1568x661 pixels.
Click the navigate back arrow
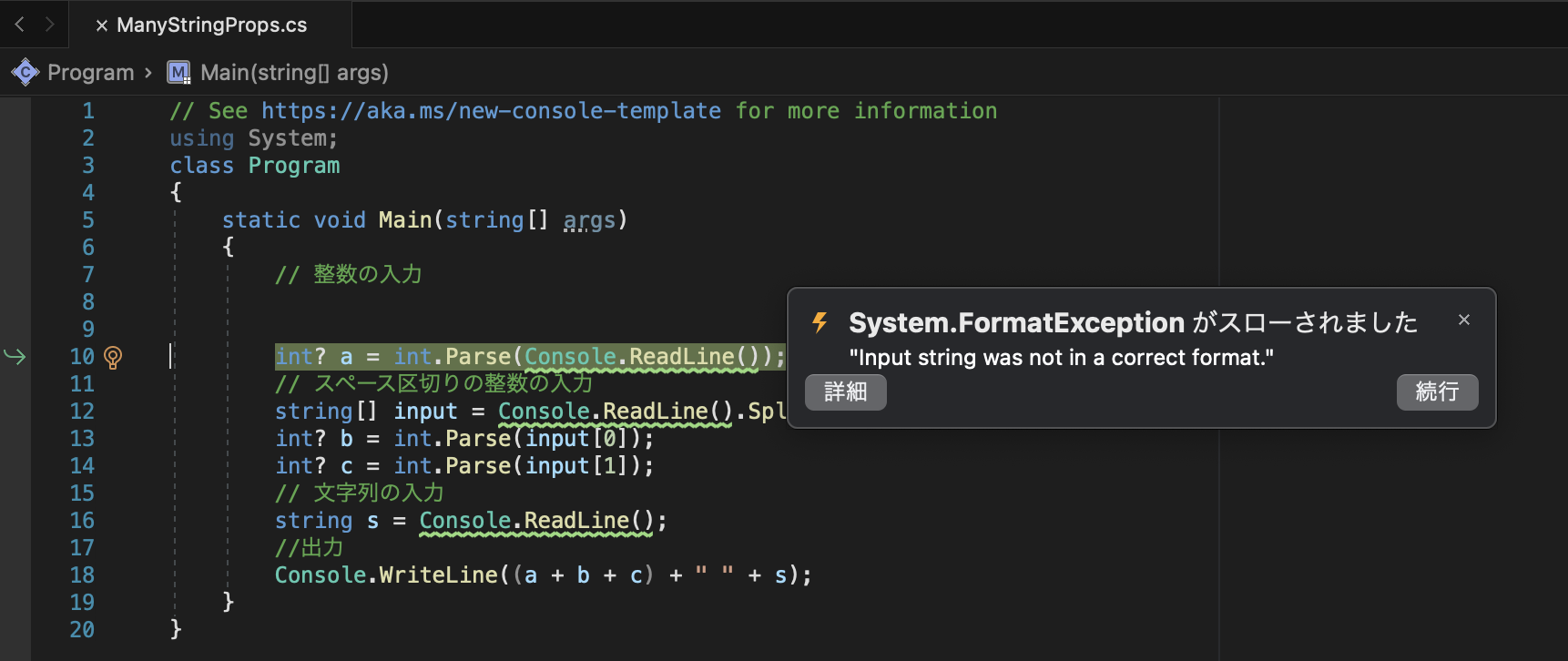pyautogui.click(x=20, y=25)
